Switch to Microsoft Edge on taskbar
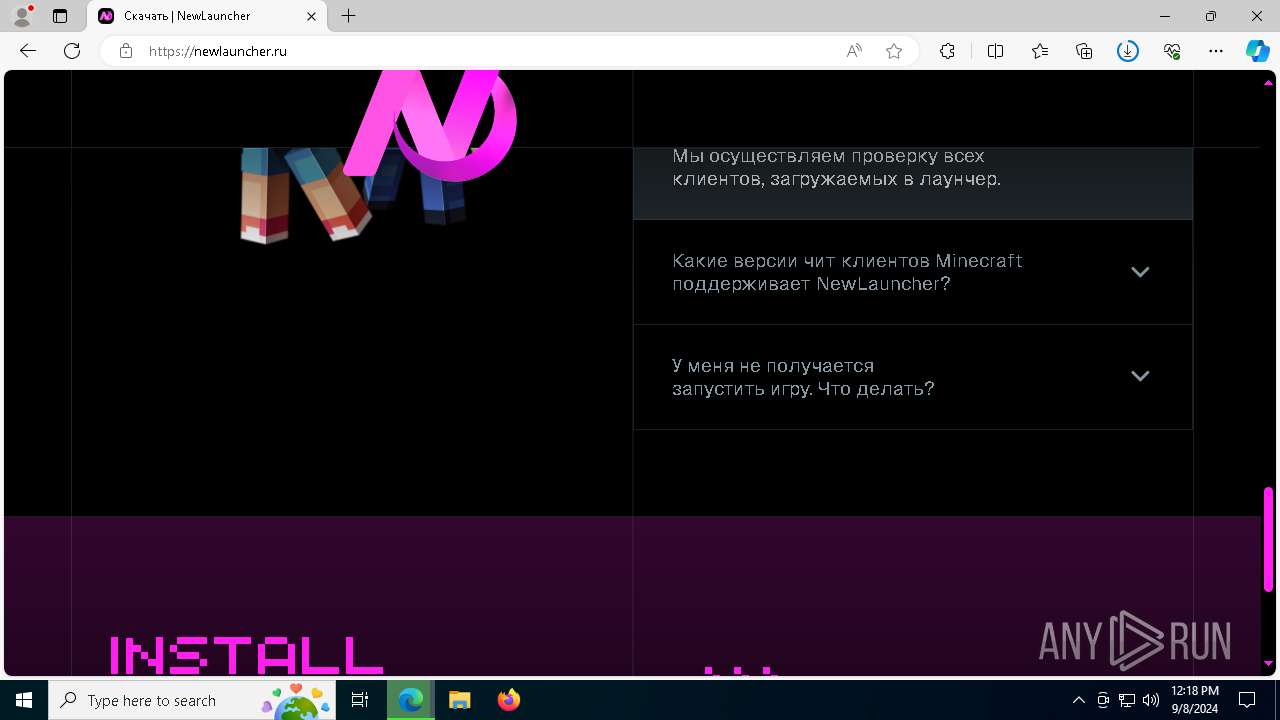Image resolution: width=1280 pixels, height=720 pixels. pos(411,700)
